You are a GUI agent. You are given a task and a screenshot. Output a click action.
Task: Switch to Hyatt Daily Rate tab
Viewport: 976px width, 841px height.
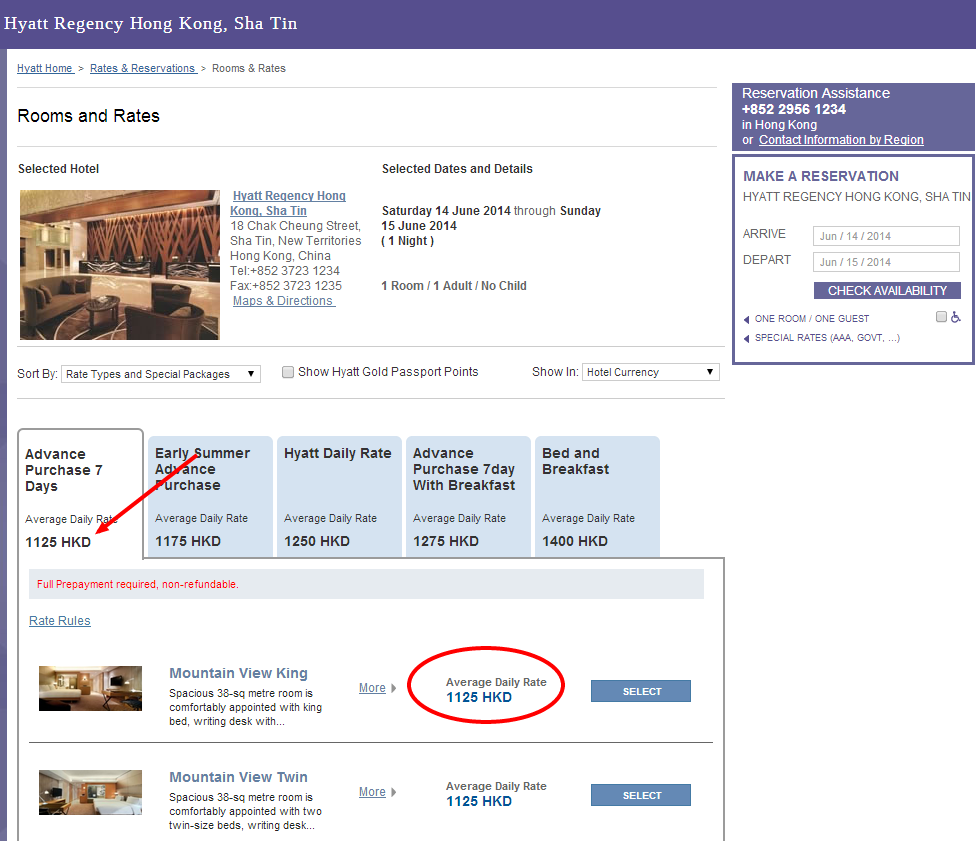point(339,496)
